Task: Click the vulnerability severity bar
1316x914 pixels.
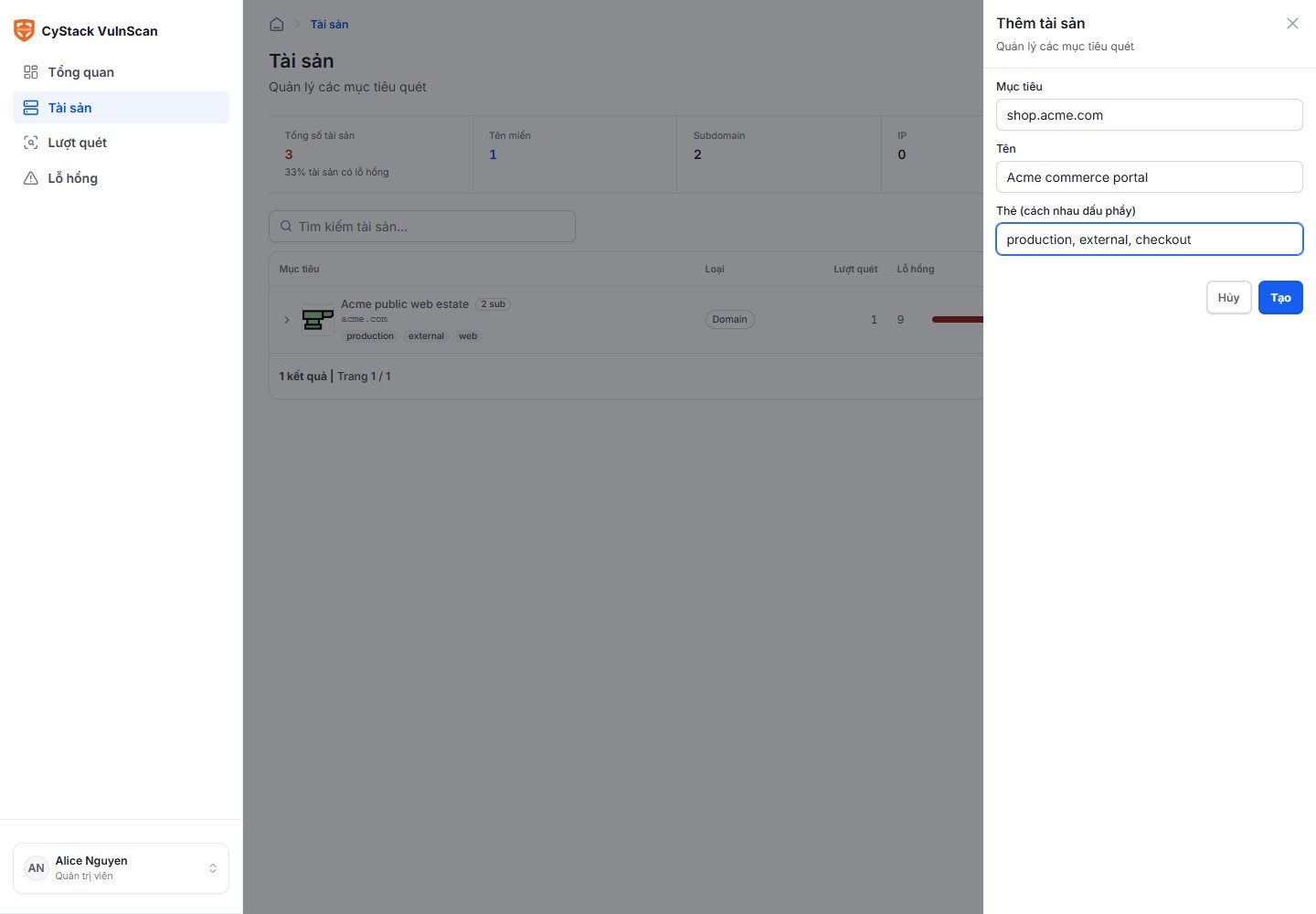Action: (958, 320)
